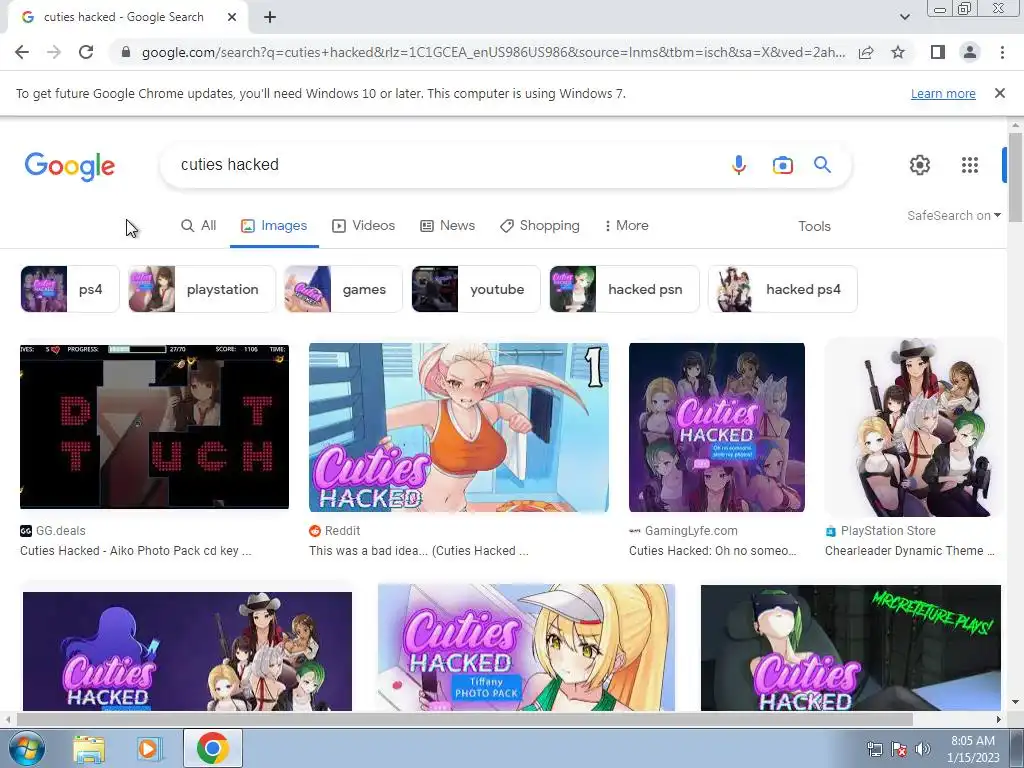The height and width of the screenshot is (768, 1024).
Task: Click the horizontal scrollbar right arrow
Action: click(x=999, y=719)
